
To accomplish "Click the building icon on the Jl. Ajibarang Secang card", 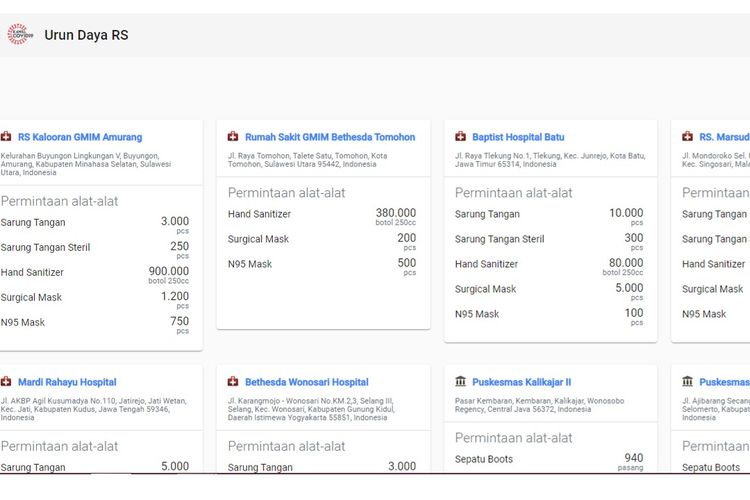I will (688, 382).
